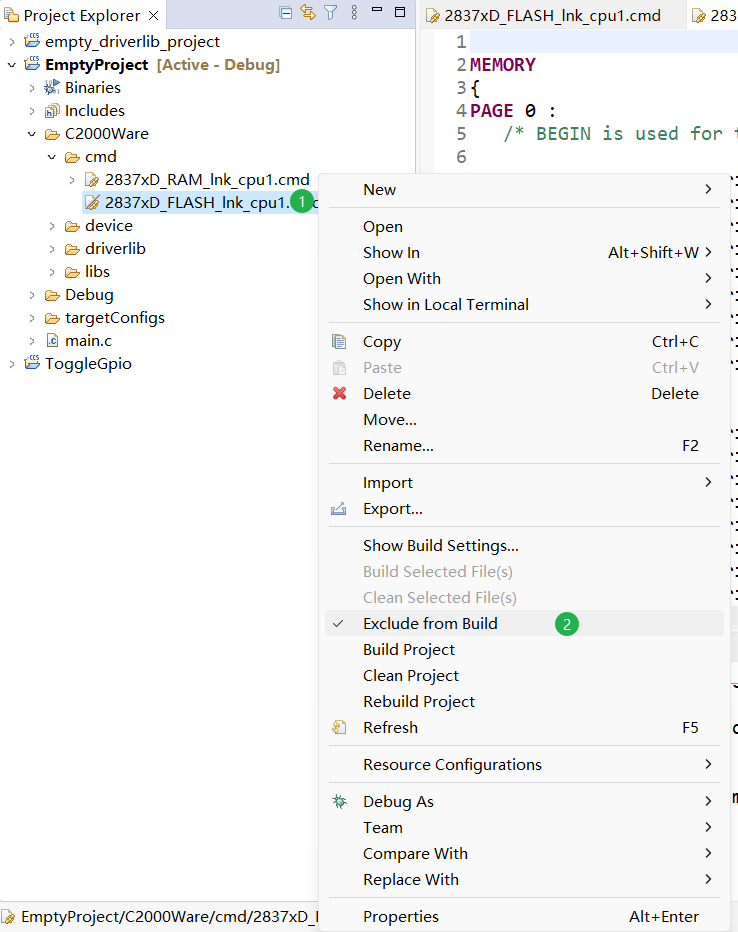The height and width of the screenshot is (932, 738).
Task: Expand the driverlib folder
Action: pyautogui.click(x=52, y=249)
